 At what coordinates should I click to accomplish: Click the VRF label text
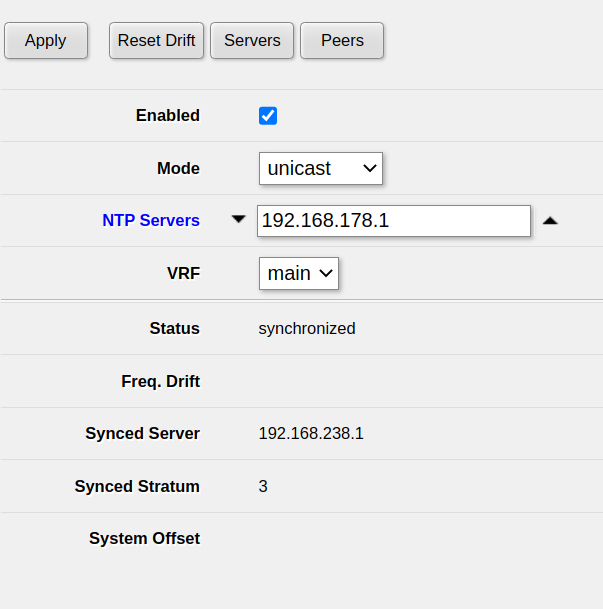(x=184, y=273)
